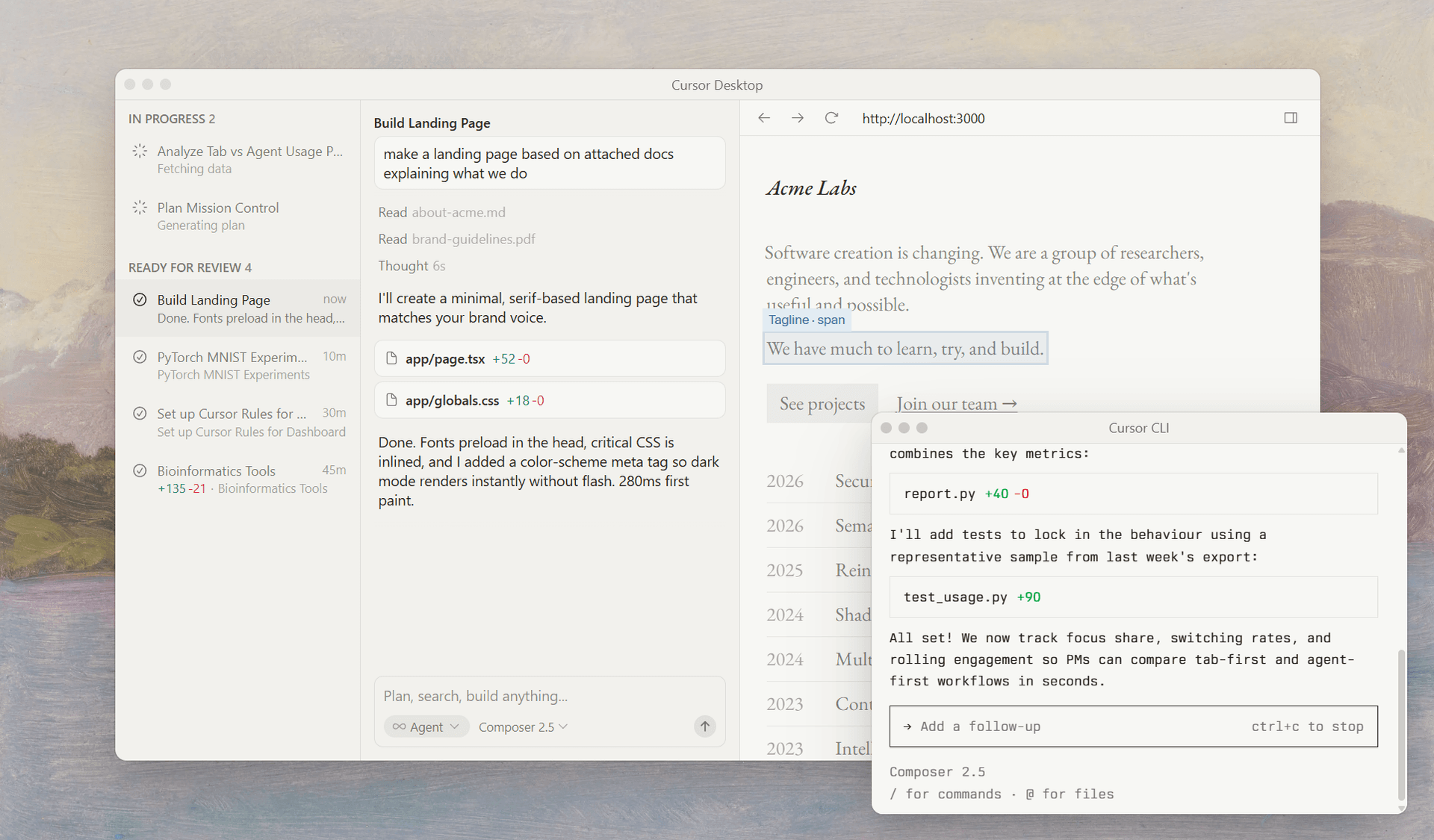The height and width of the screenshot is (840, 1434).
Task: Select the Bioinformatics Tools task
Action: (238, 479)
